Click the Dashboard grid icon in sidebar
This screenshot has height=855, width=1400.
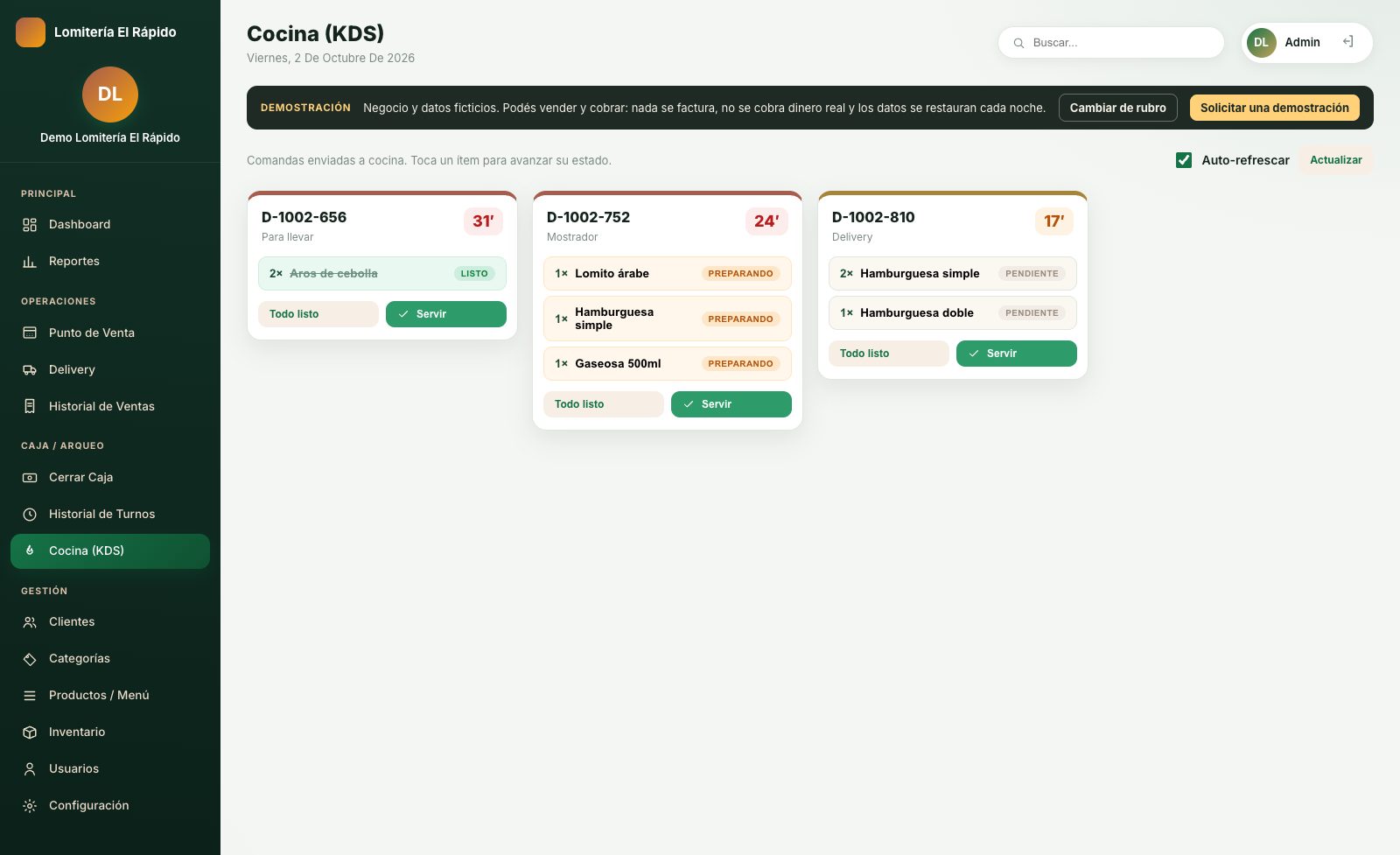(x=30, y=225)
